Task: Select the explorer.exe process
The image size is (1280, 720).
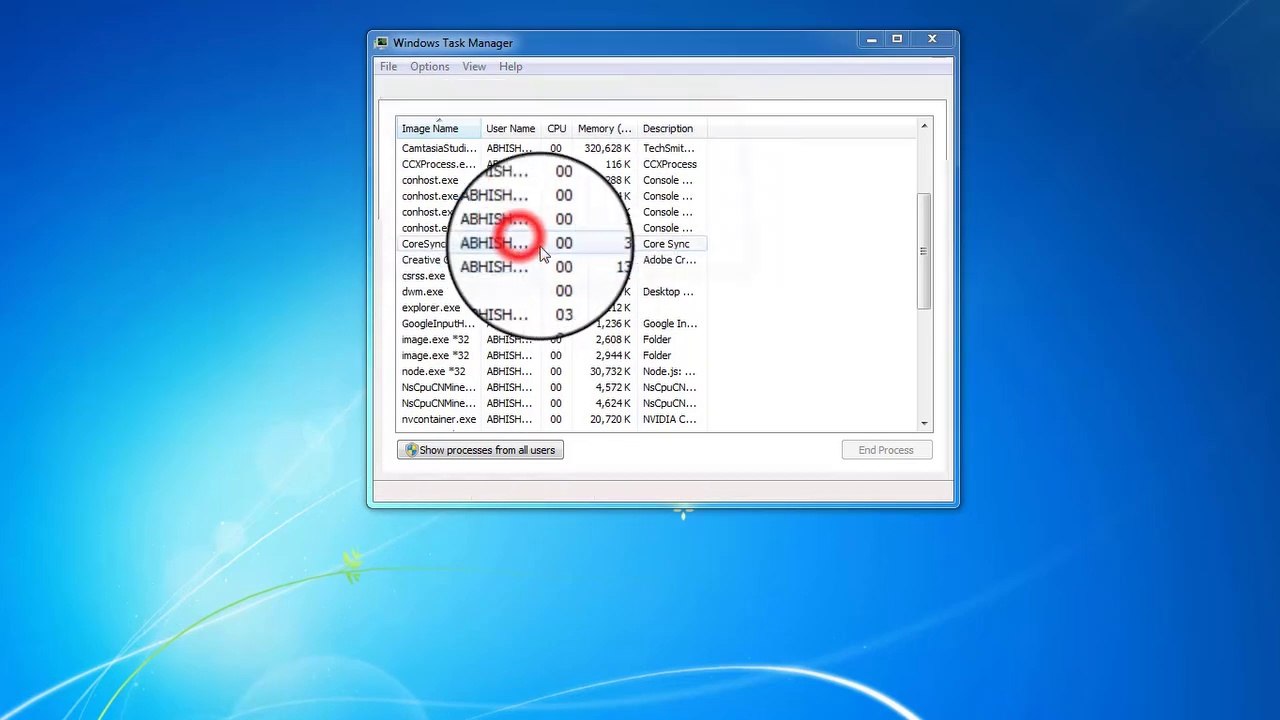Action: (x=431, y=308)
